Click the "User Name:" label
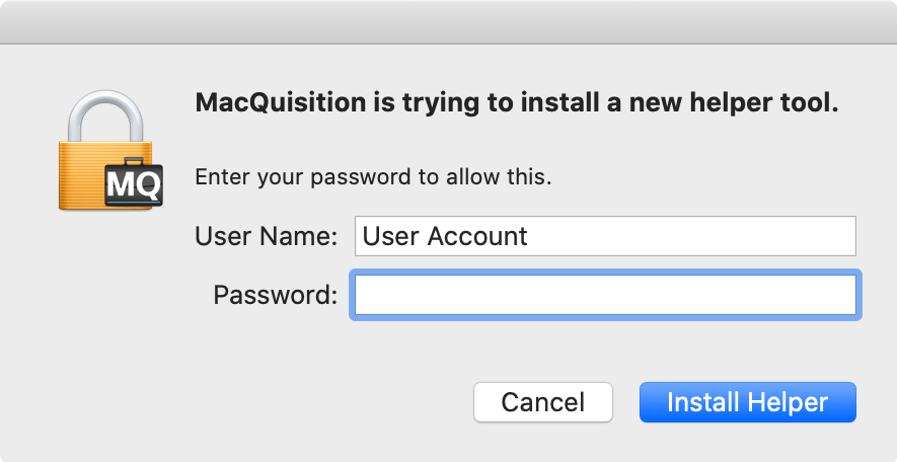Image resolution: width=897 pixels, height=462 pixels. 266,237
